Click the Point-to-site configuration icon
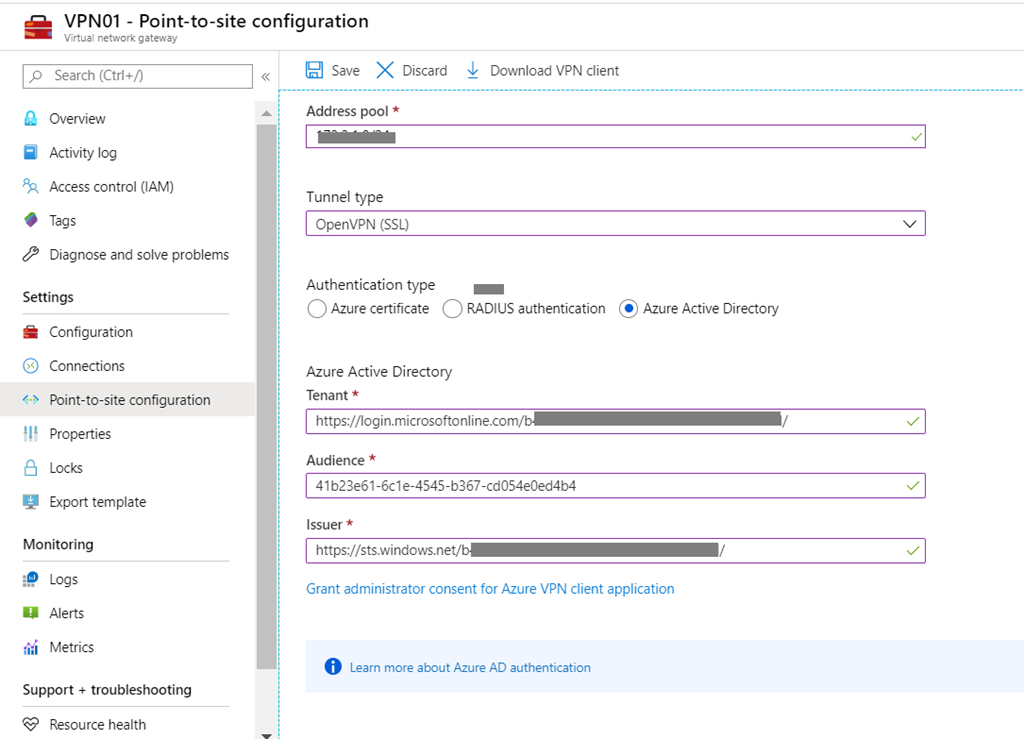This screenshot has width=1024, height=739. pyautogui.click(x=31, y=400)
